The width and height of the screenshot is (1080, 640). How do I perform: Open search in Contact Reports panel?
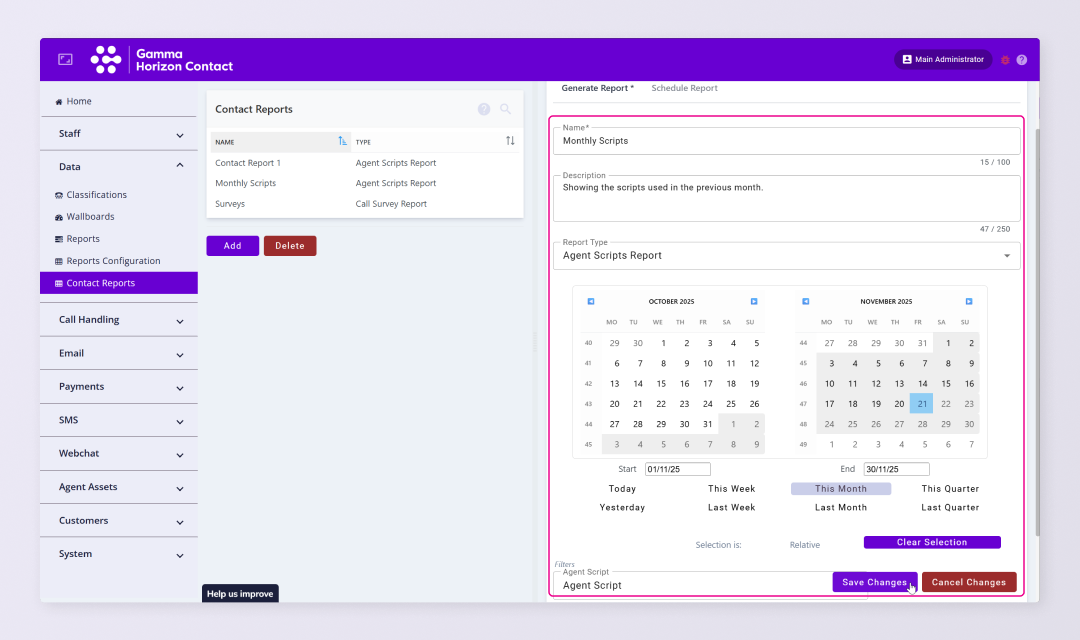tap(506, 109)
